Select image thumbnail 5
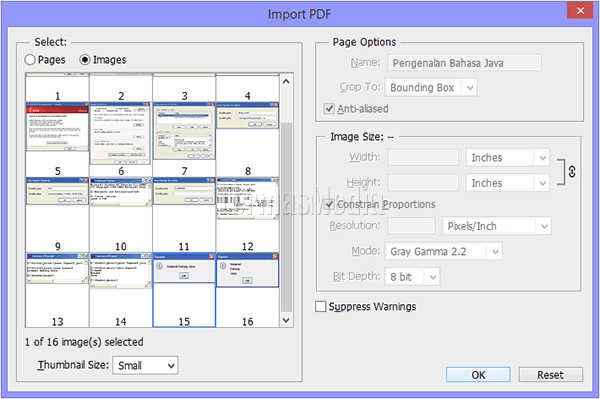The height and width of the screenshot is (399, 600). (x=57, y=139)
